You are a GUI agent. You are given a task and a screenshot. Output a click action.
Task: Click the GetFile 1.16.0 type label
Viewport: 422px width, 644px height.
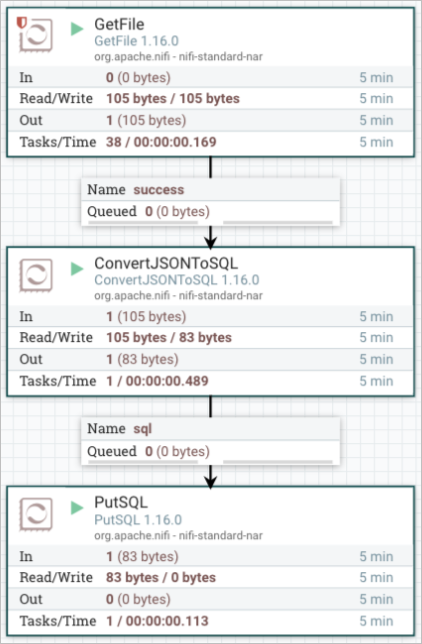point(136,41)
